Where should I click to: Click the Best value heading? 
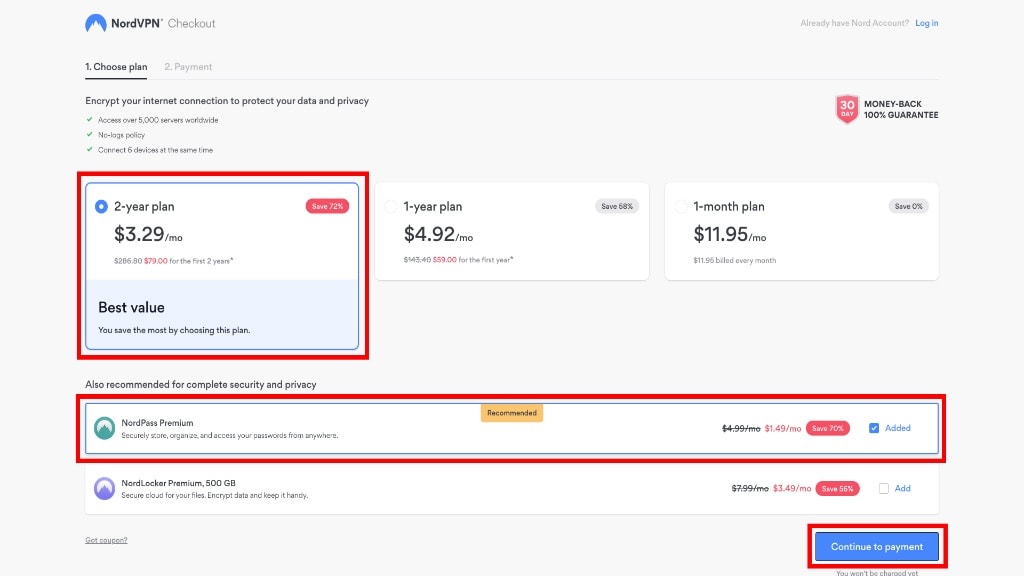point(131,308)
